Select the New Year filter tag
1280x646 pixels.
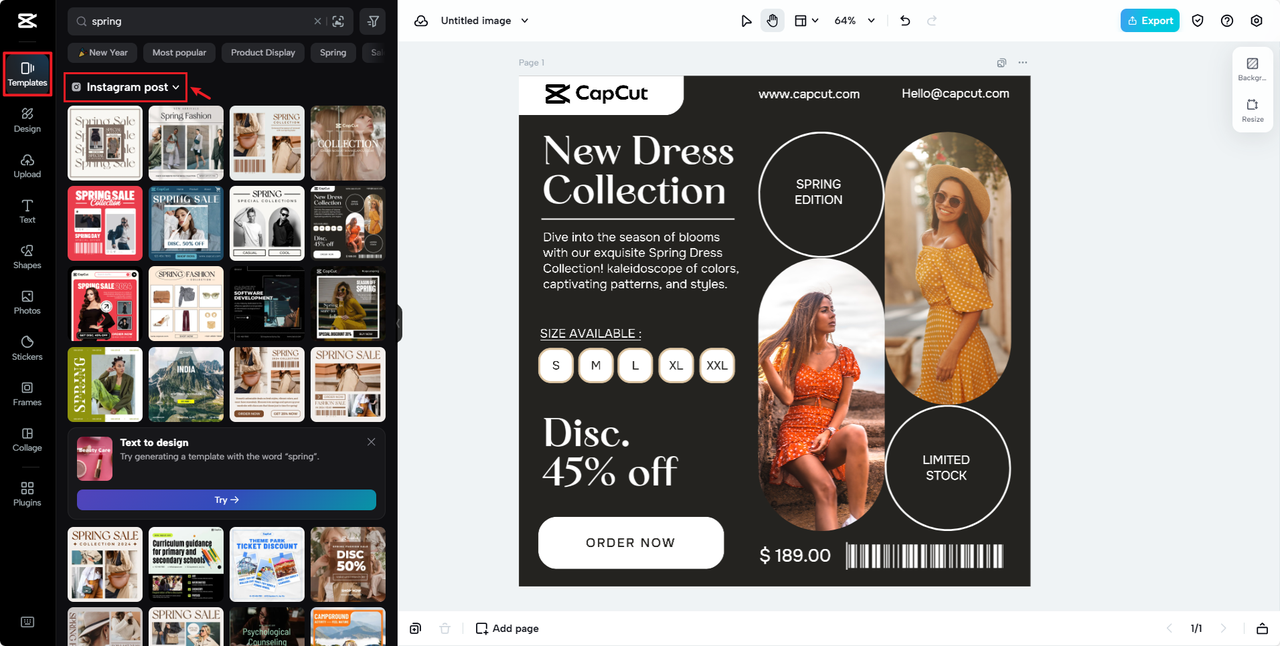[102, 53]
